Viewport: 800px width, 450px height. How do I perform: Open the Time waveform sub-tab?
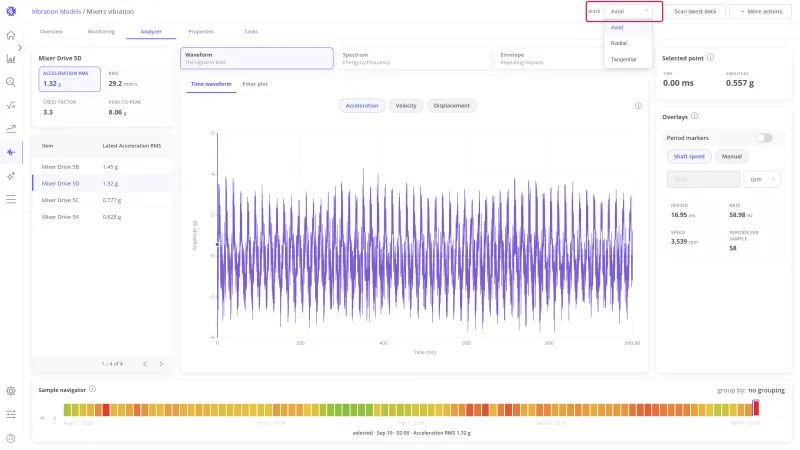pos(211,84)
